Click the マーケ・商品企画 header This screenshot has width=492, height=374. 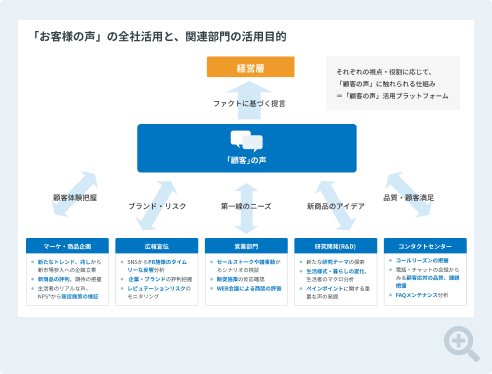tap(67, 246)
